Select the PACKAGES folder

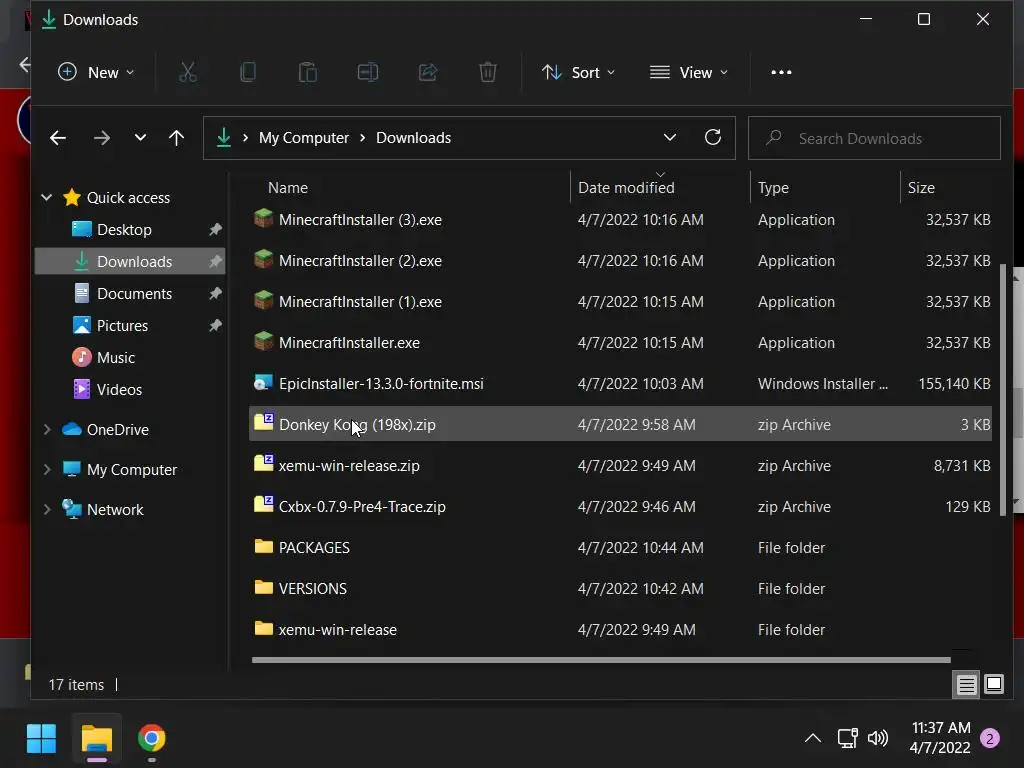coord(620,547)
